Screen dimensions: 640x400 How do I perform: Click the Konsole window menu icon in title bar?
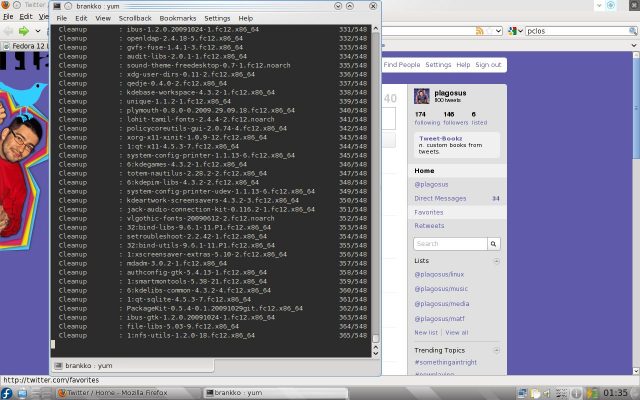(x=57, y=6)
